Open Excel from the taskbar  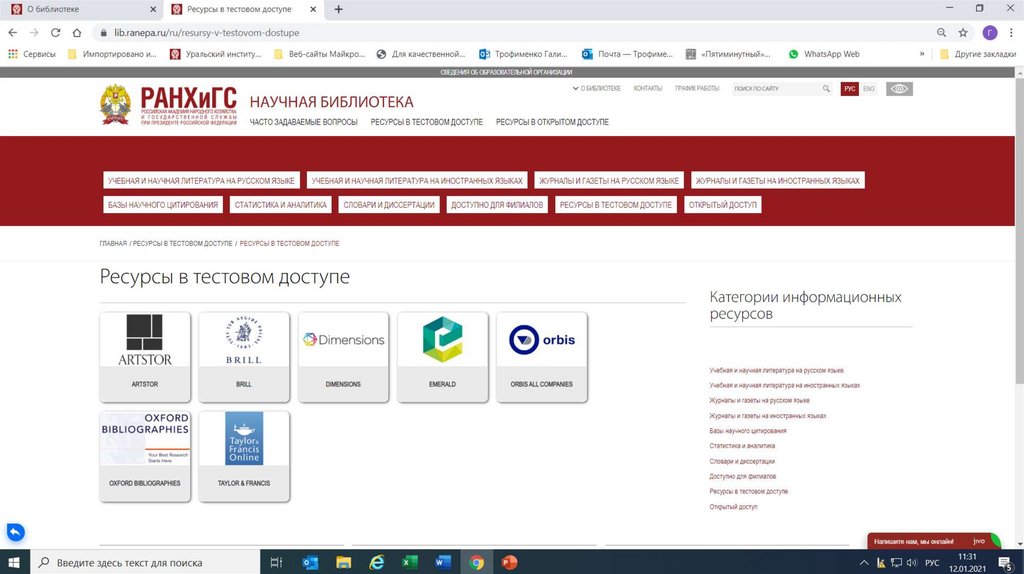(410, 562)
